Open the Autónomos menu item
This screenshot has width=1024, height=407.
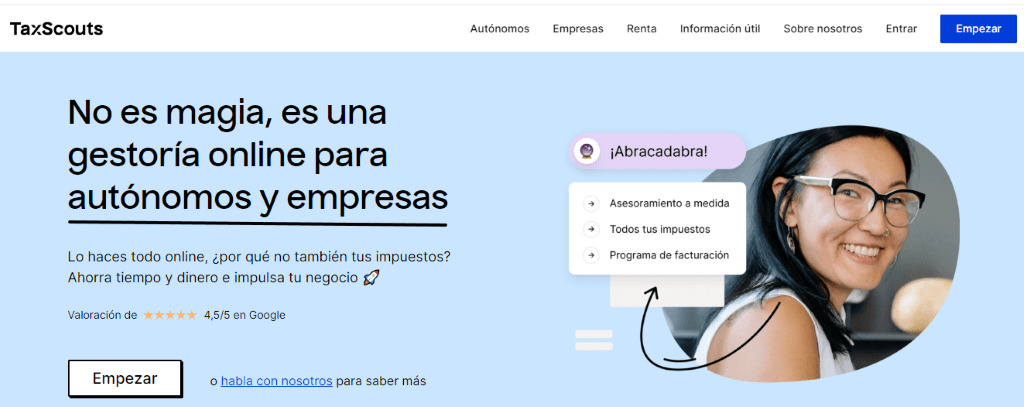pos(500,29)
